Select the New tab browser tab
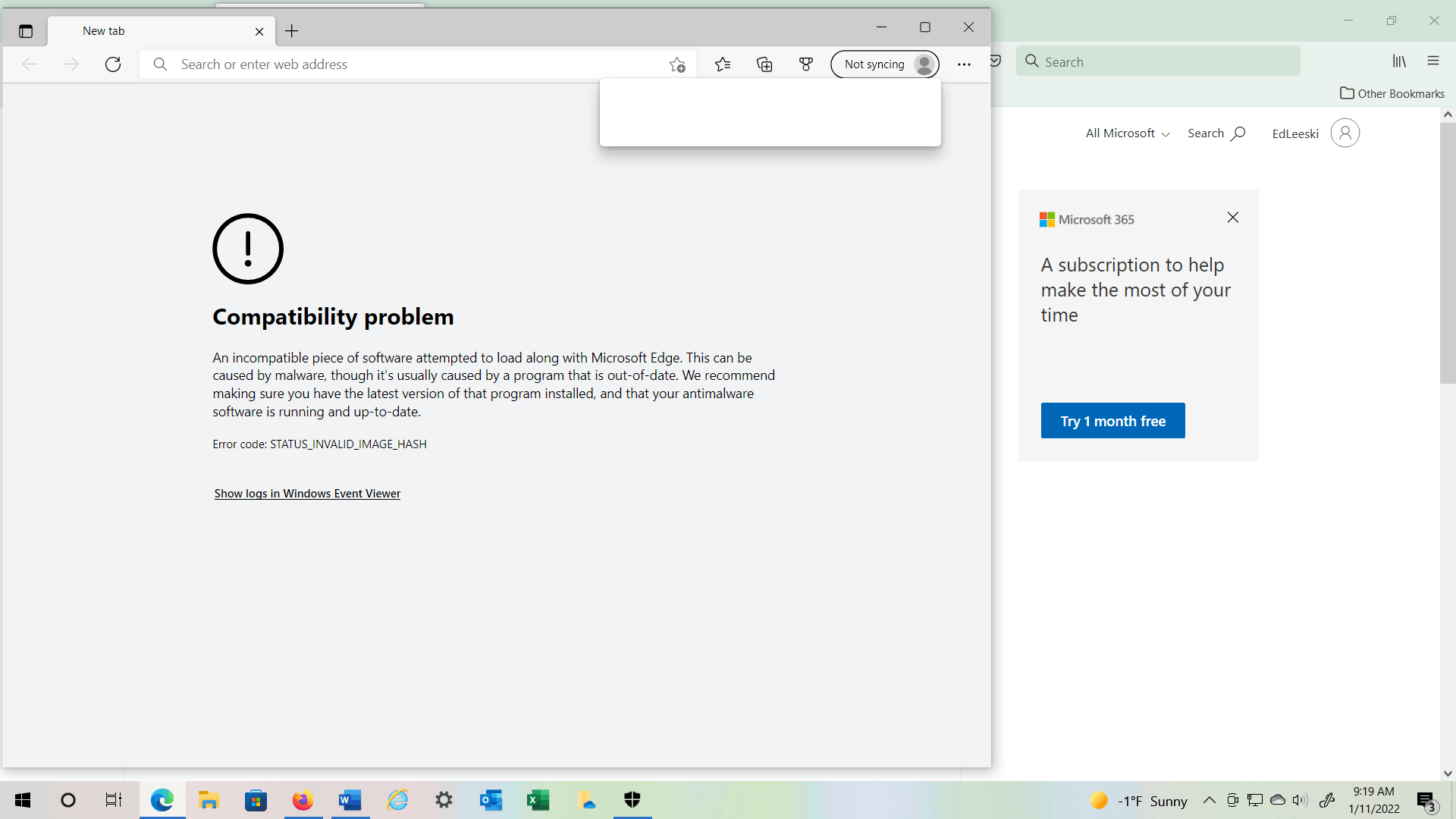The height and width of the screenshot is (819, 1456). (104, 31)
